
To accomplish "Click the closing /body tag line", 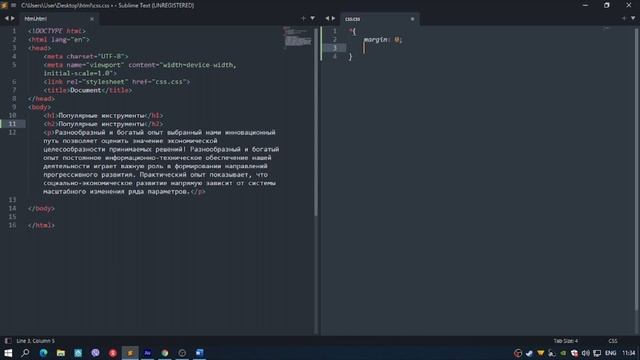I will pos(41,209).
